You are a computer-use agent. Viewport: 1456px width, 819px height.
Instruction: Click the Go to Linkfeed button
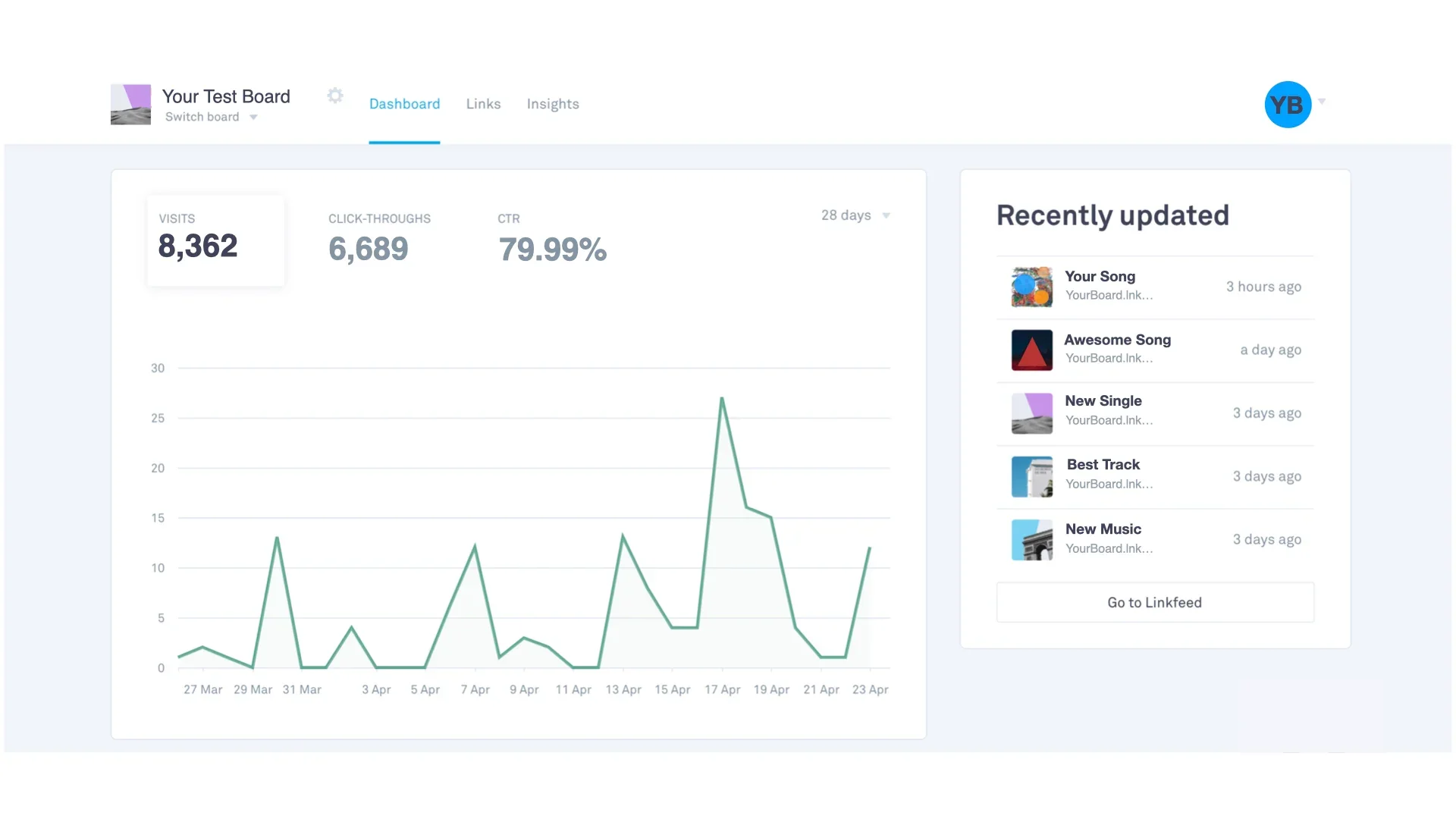click(1154, 602)
